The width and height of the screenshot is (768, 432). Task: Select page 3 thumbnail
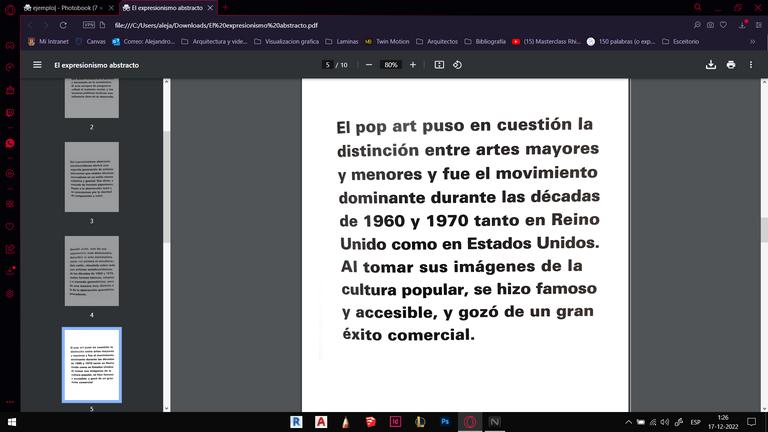point(92,177)
